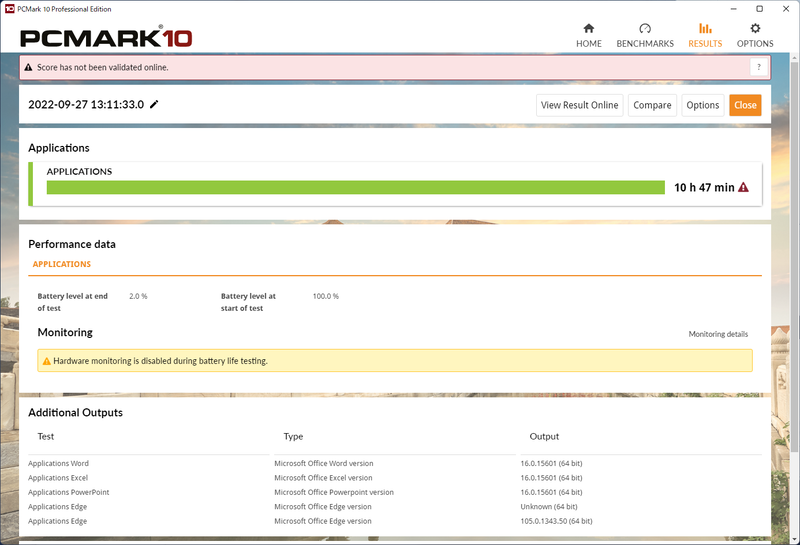This screenshot has width=800, height=545.
Task: Click the PCMark 10 title bar app icon
Action: pos(9,9)
